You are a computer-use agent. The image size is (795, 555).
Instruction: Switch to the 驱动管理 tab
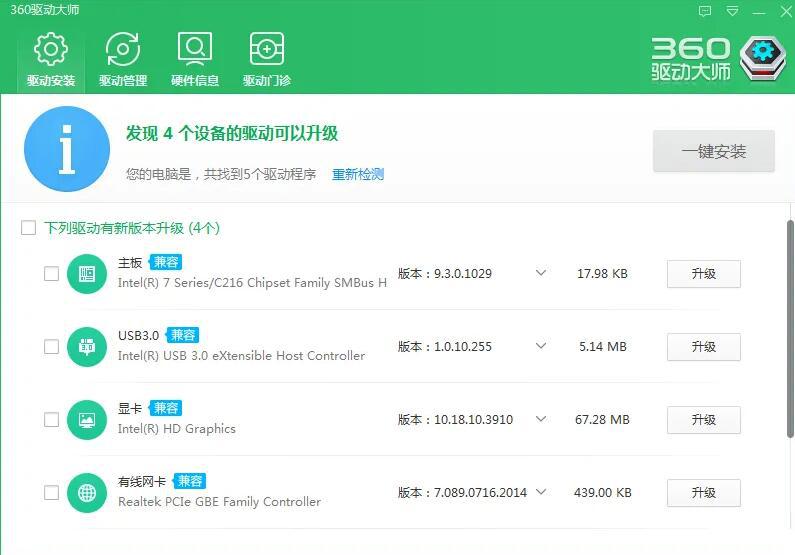pyautogui.click(x=123, y=59)
